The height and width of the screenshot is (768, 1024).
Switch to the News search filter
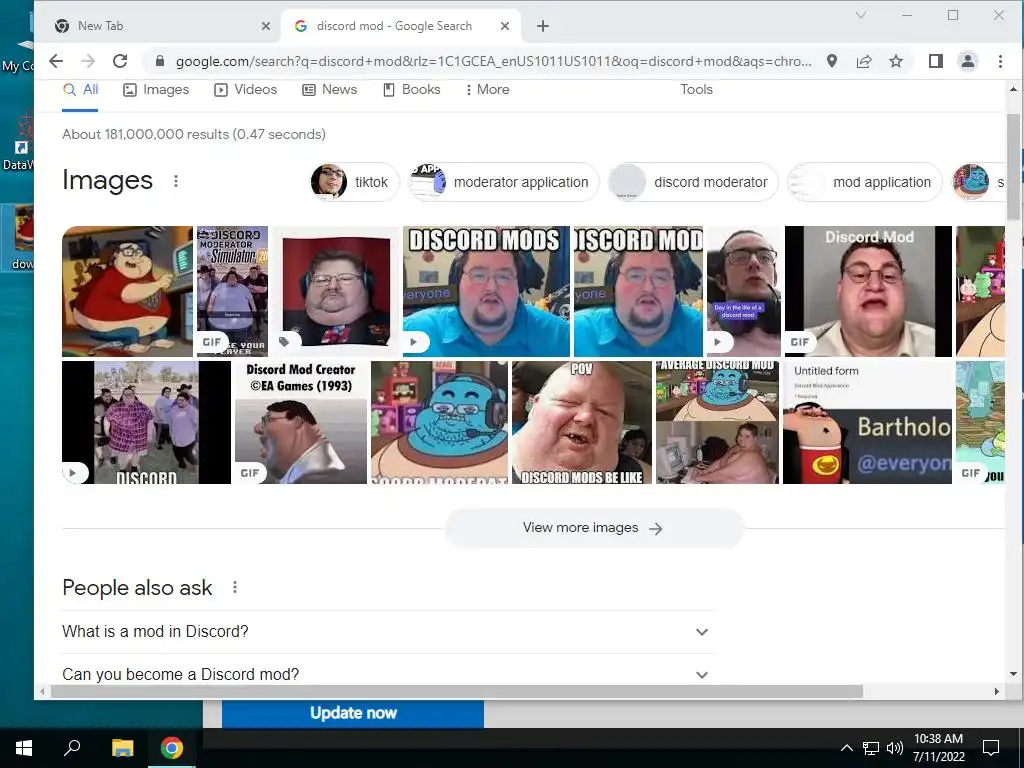point(329,89)
